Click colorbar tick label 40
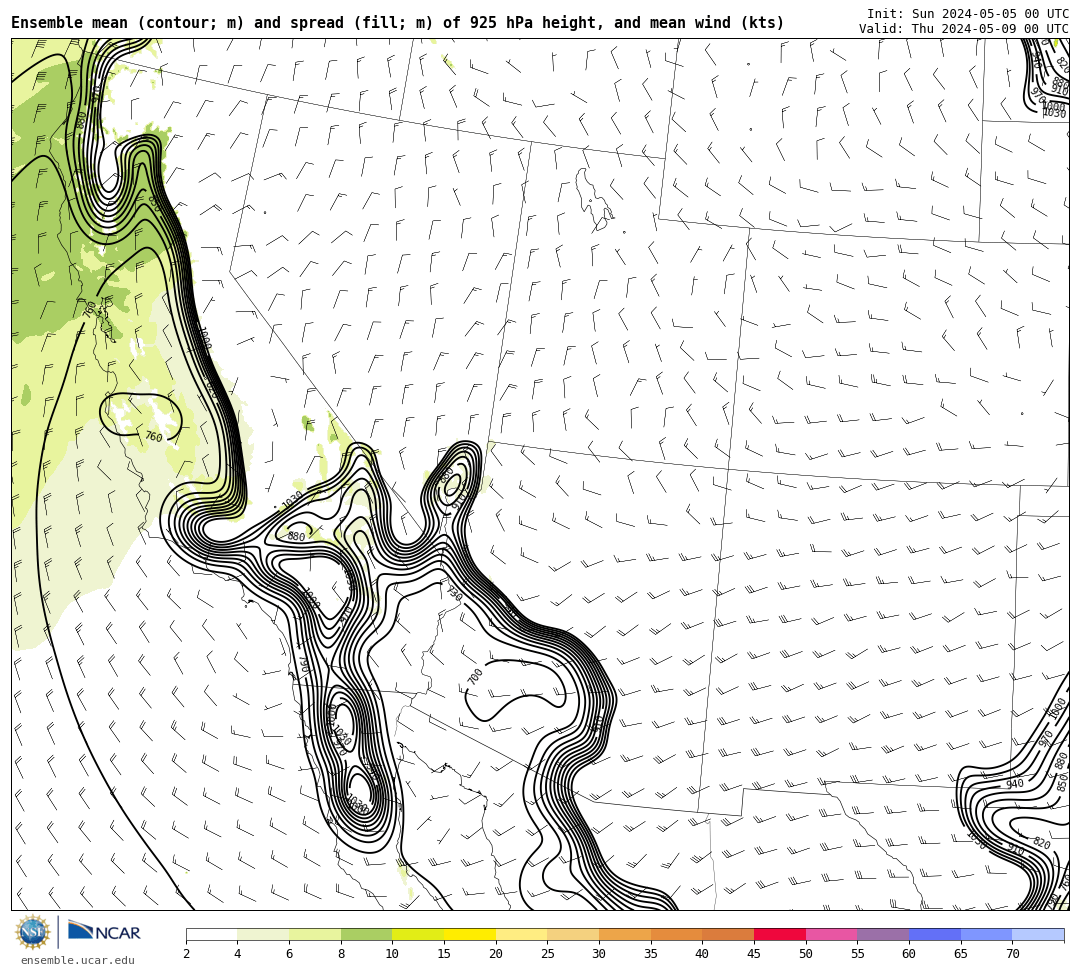 click(702, 954)
